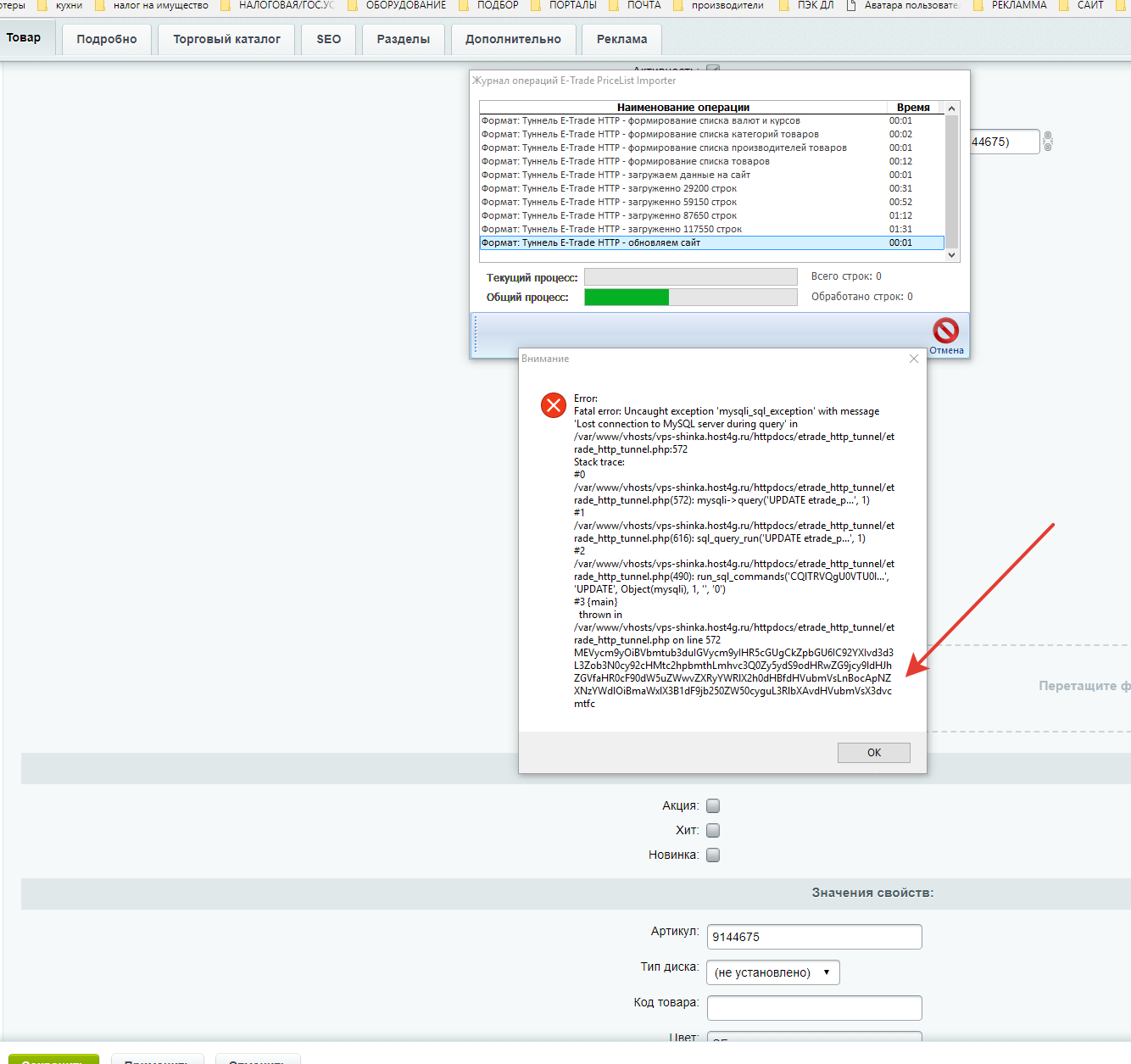Open ПОЧТА bookmark folder
1131x1064 pixels.
(635, 5)
